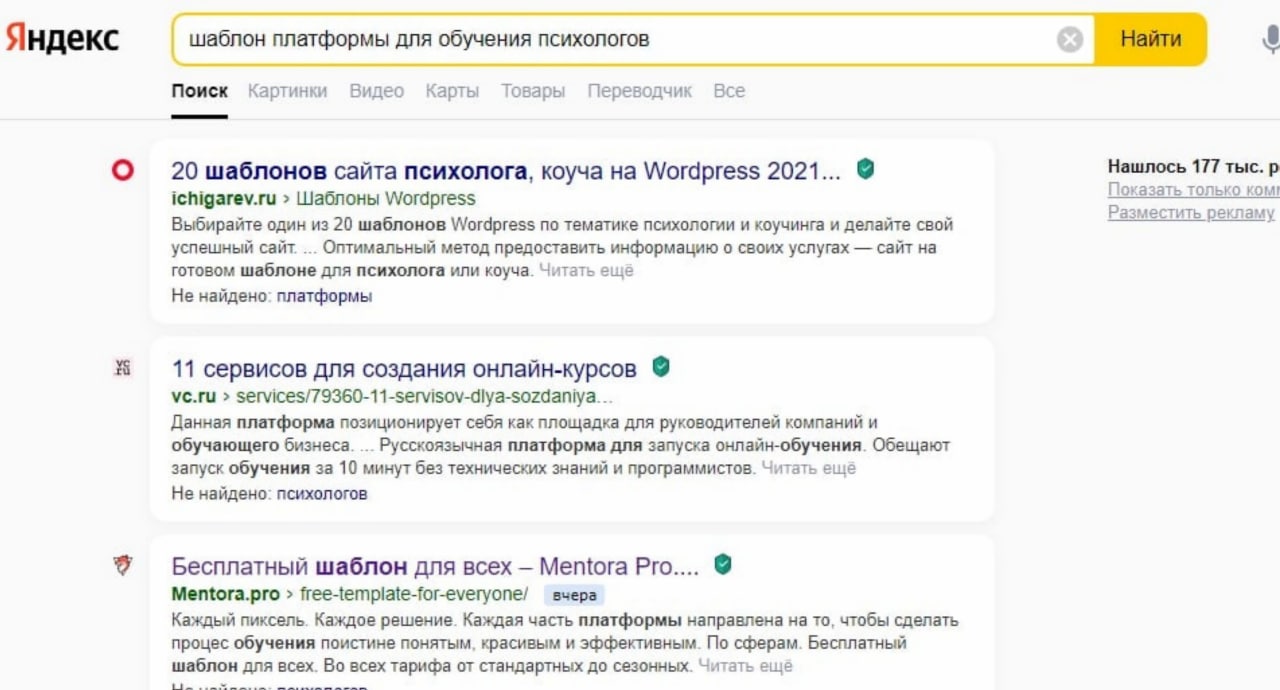Click the vc.ru favicon
The height and width of the screenshot is (690, 1280).
(122, 368)
